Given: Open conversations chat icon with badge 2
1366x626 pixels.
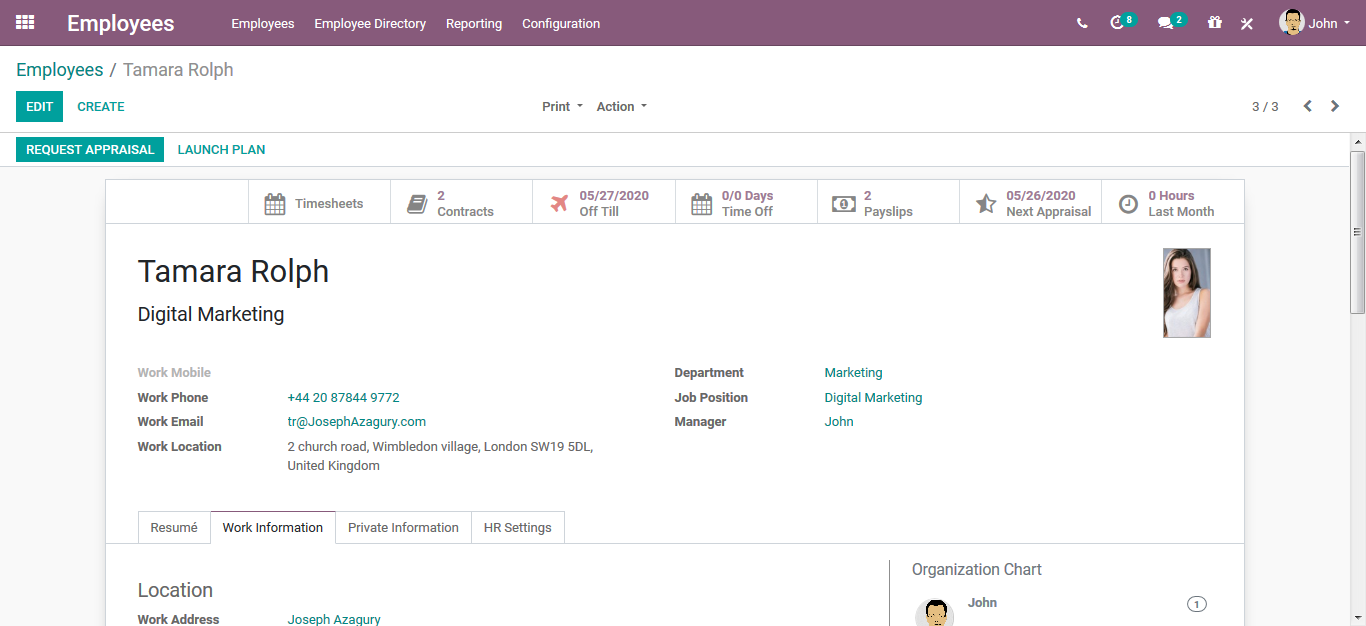Looking at the screenshot, I should 1170,22.
